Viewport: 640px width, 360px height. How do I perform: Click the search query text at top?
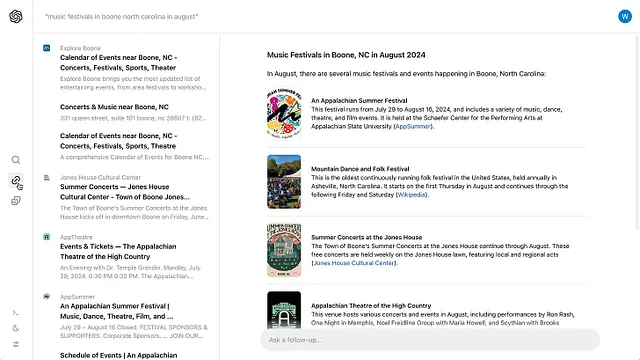click(122, 17)
